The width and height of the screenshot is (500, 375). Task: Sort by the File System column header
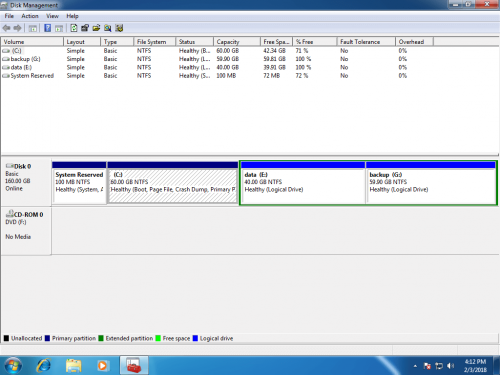155,42
